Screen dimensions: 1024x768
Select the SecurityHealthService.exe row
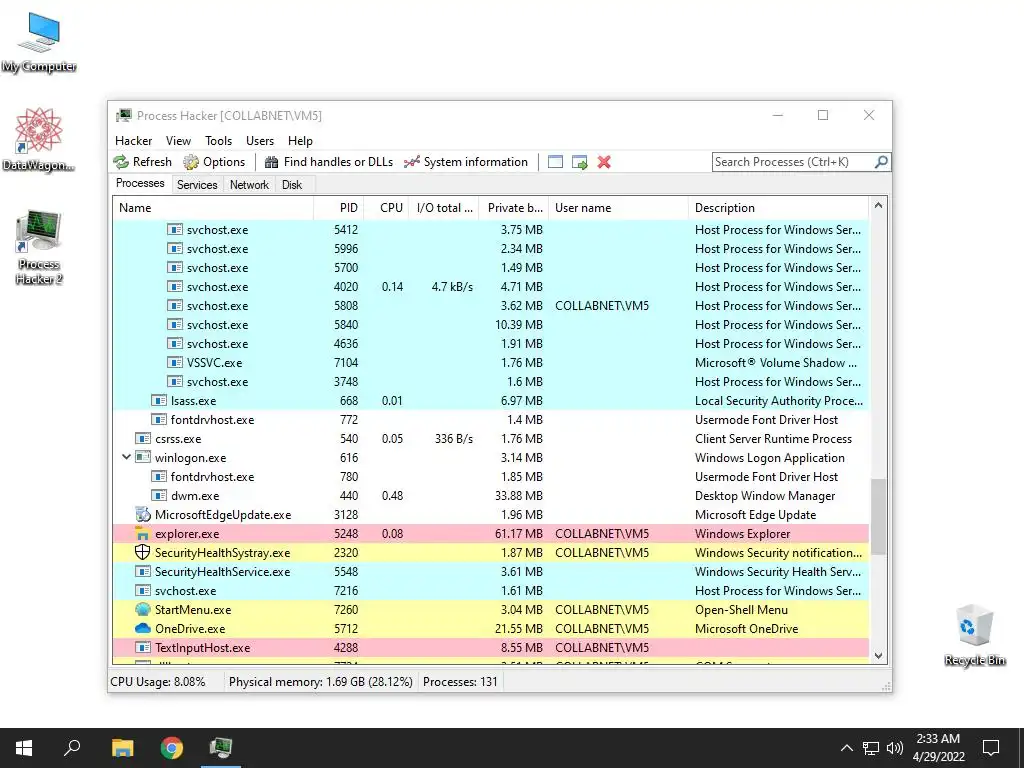coord(490,571)
